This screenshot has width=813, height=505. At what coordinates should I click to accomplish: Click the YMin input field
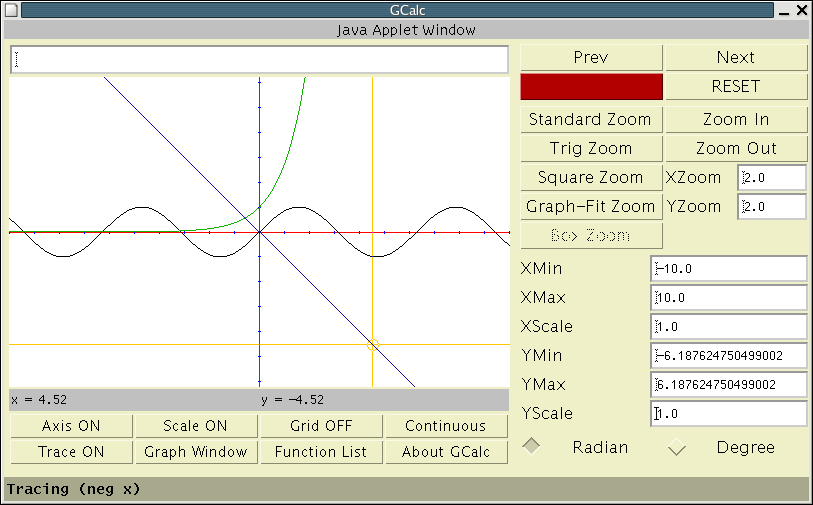tap(728, 356)
